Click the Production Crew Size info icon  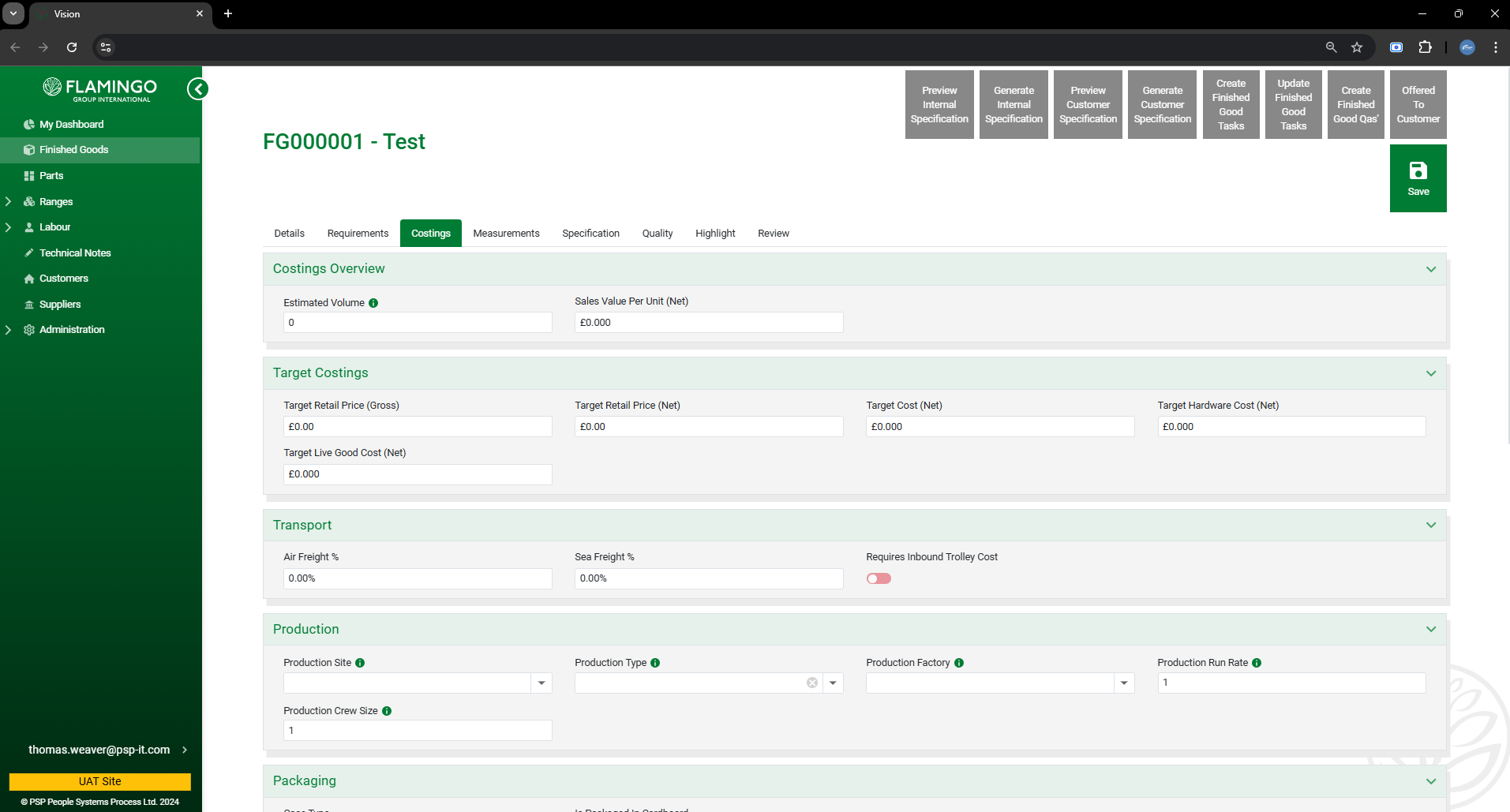pos(387,711)
